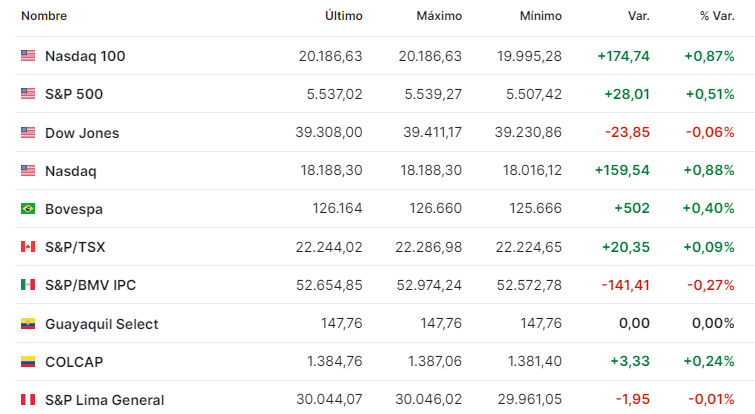Sort table by Último column header
The width and height of the screenshot is (755, 414).
[x=344, y=16]
